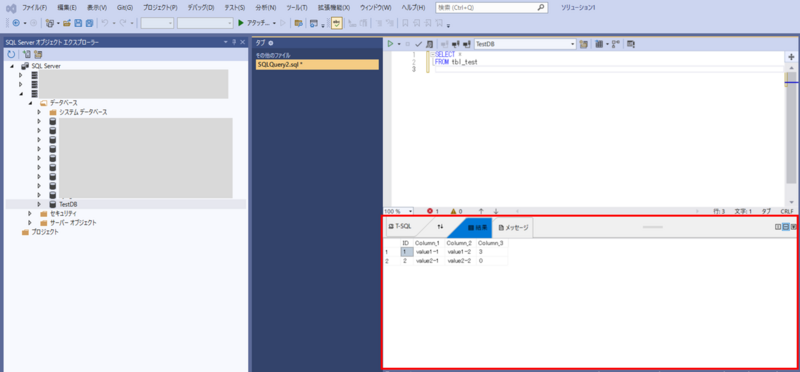Screen dimensions: 800x372
Task: Open the ヘルプ(H) menu
Action: point(414,8)
